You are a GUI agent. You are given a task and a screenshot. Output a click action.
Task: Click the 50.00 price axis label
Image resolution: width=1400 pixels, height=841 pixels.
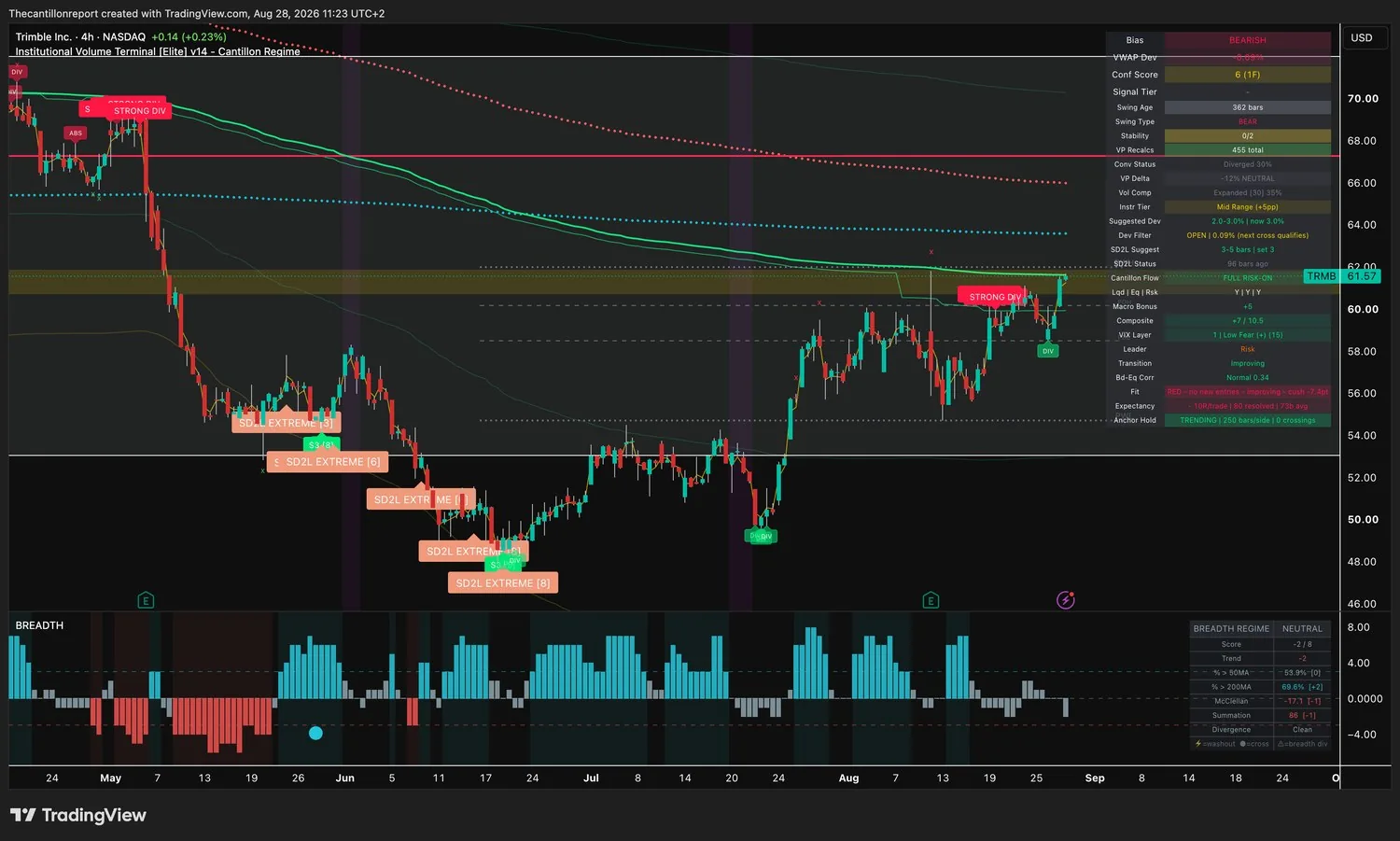pyautogui.click(x=1363, y=520)
